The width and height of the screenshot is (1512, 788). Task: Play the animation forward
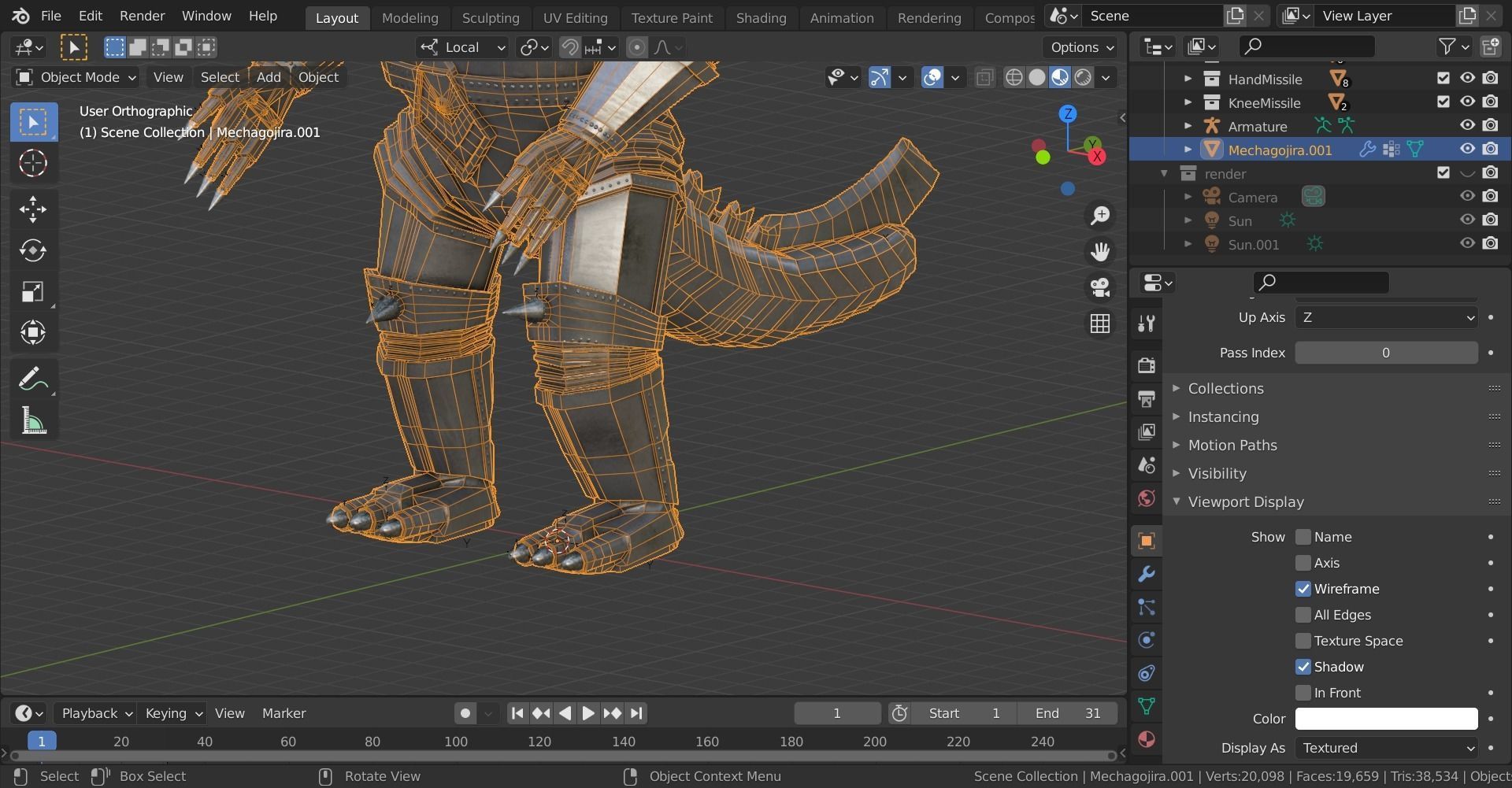click(x=588, y=713)
